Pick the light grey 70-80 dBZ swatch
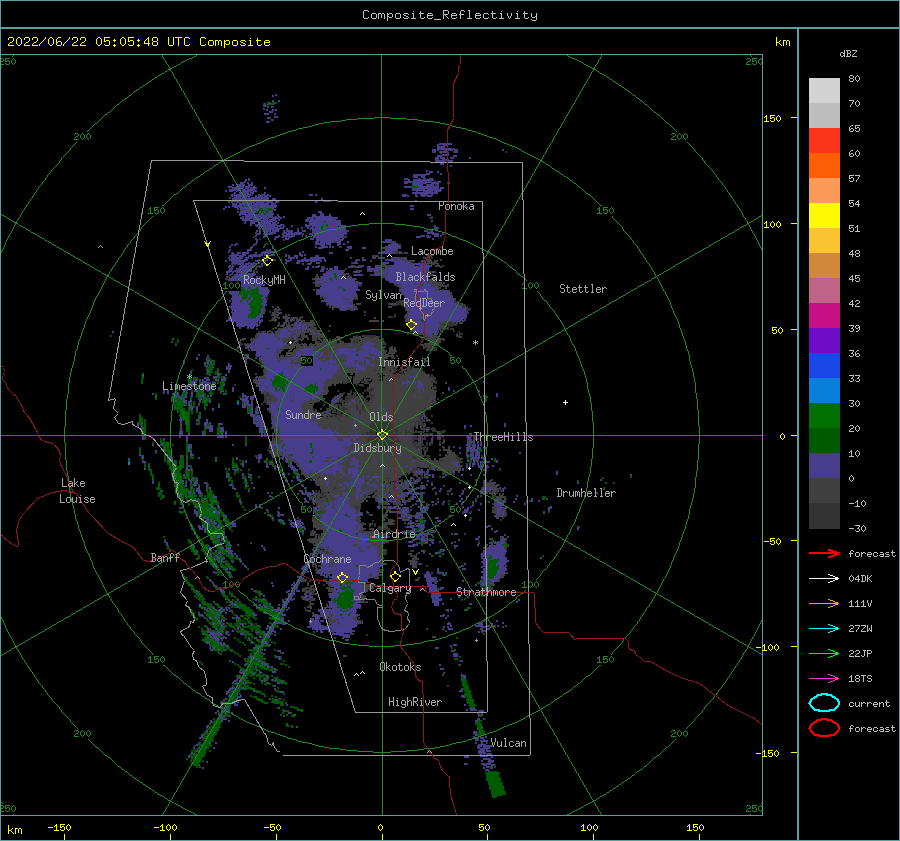 pyautogui.click(x=824, y=90)
